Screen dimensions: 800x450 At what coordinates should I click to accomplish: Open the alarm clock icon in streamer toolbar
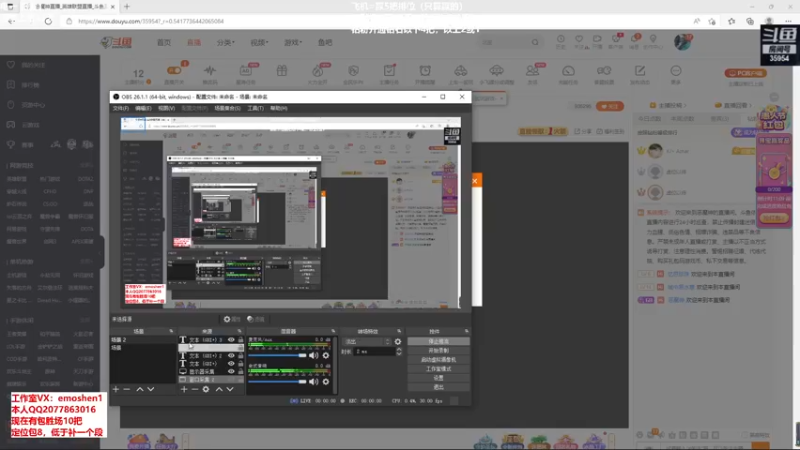tap(424, 71)
